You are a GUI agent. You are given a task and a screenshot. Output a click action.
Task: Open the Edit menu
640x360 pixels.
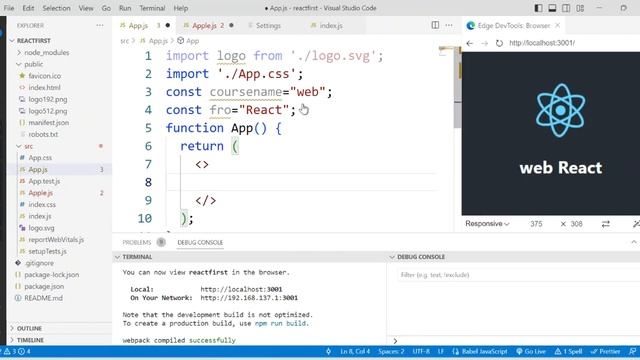28,8
